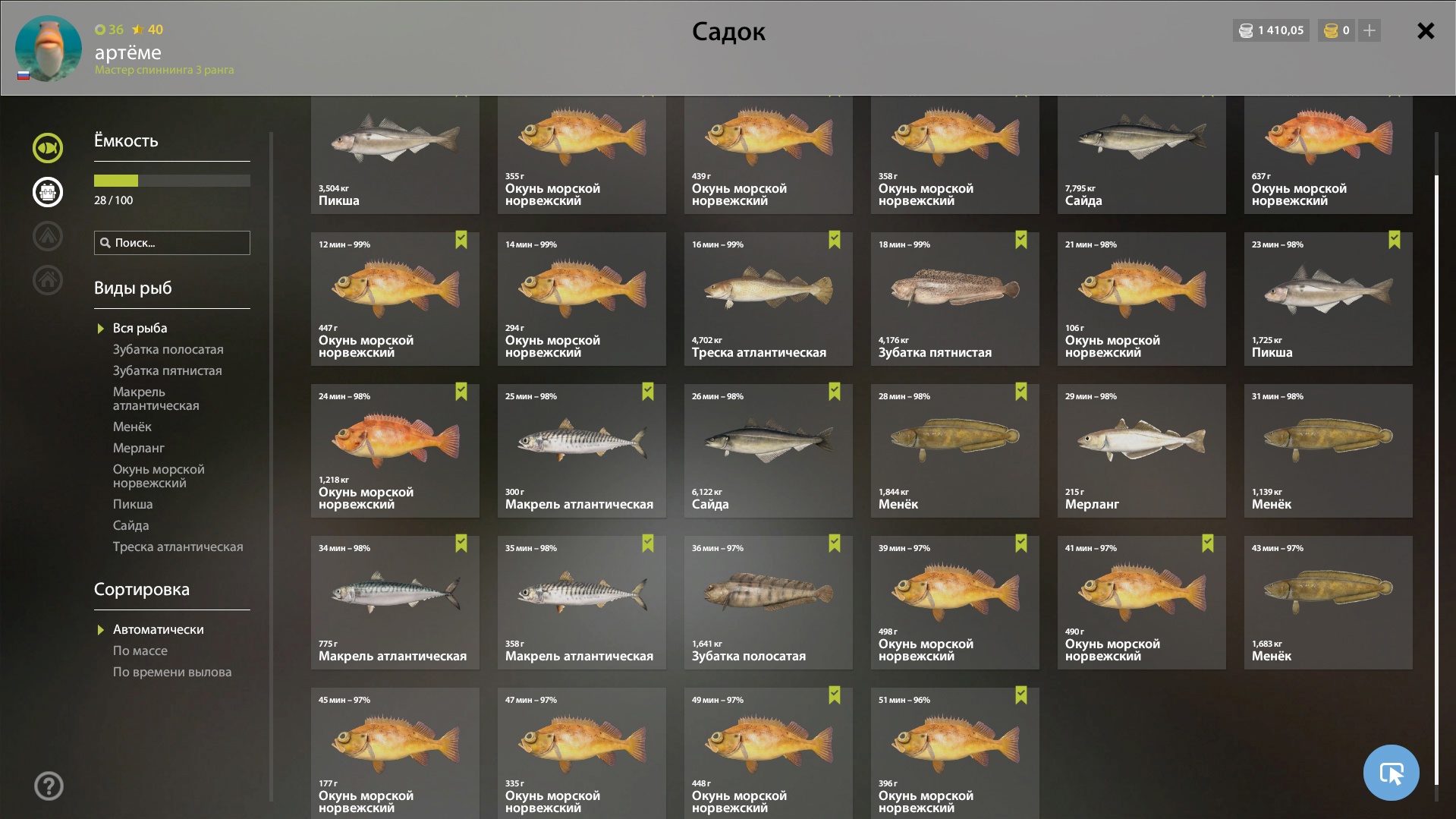
Task: Select the second sidebar net icon
Action: click(48, 192)
